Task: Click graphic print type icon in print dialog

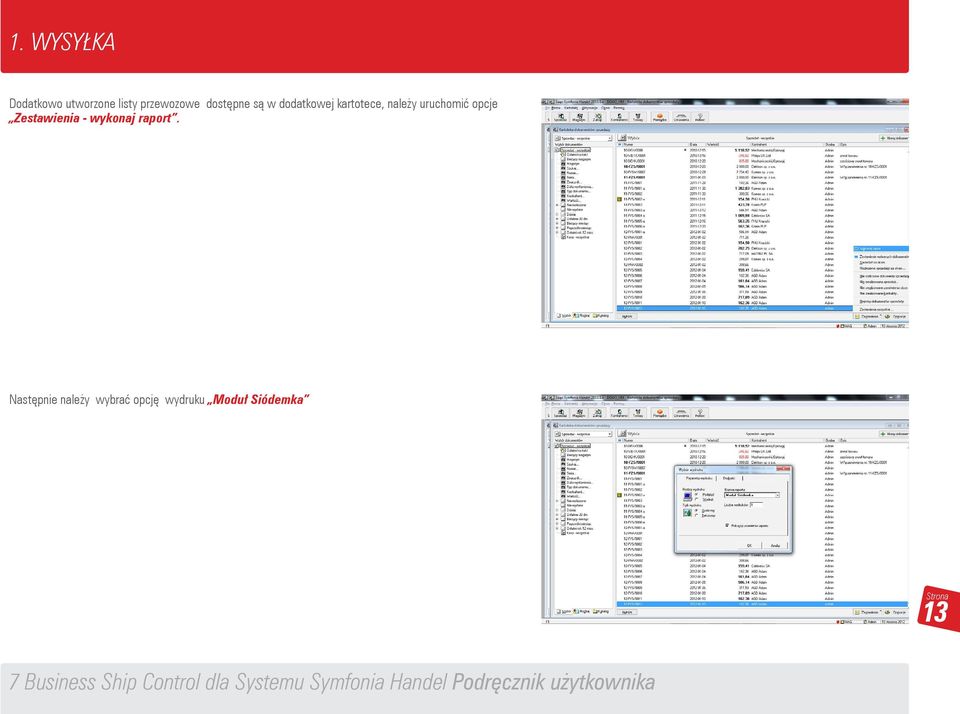Action: point(688,513)
